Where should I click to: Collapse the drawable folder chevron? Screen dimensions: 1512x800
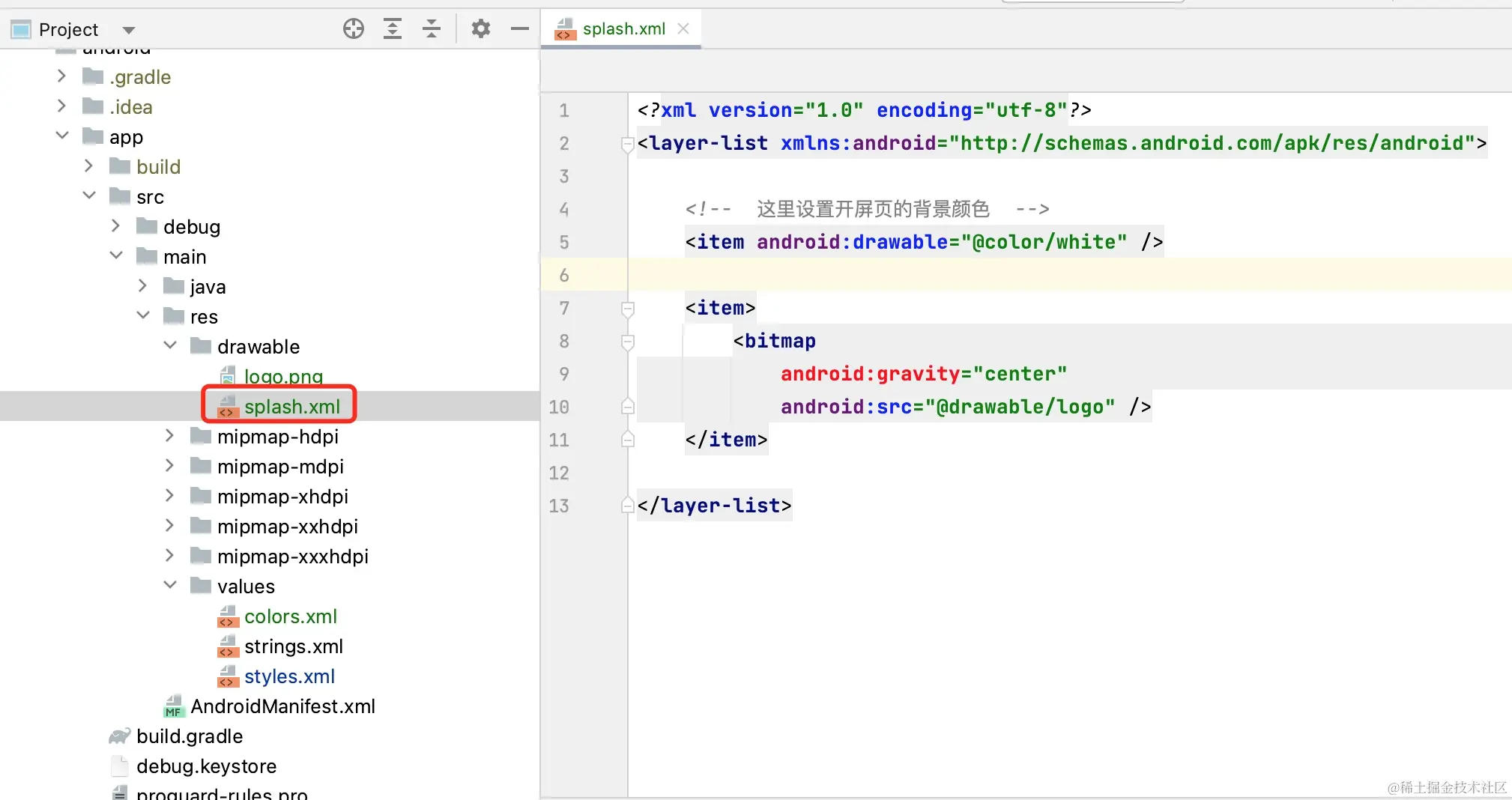pyautogui.click(x=170, y=346)
